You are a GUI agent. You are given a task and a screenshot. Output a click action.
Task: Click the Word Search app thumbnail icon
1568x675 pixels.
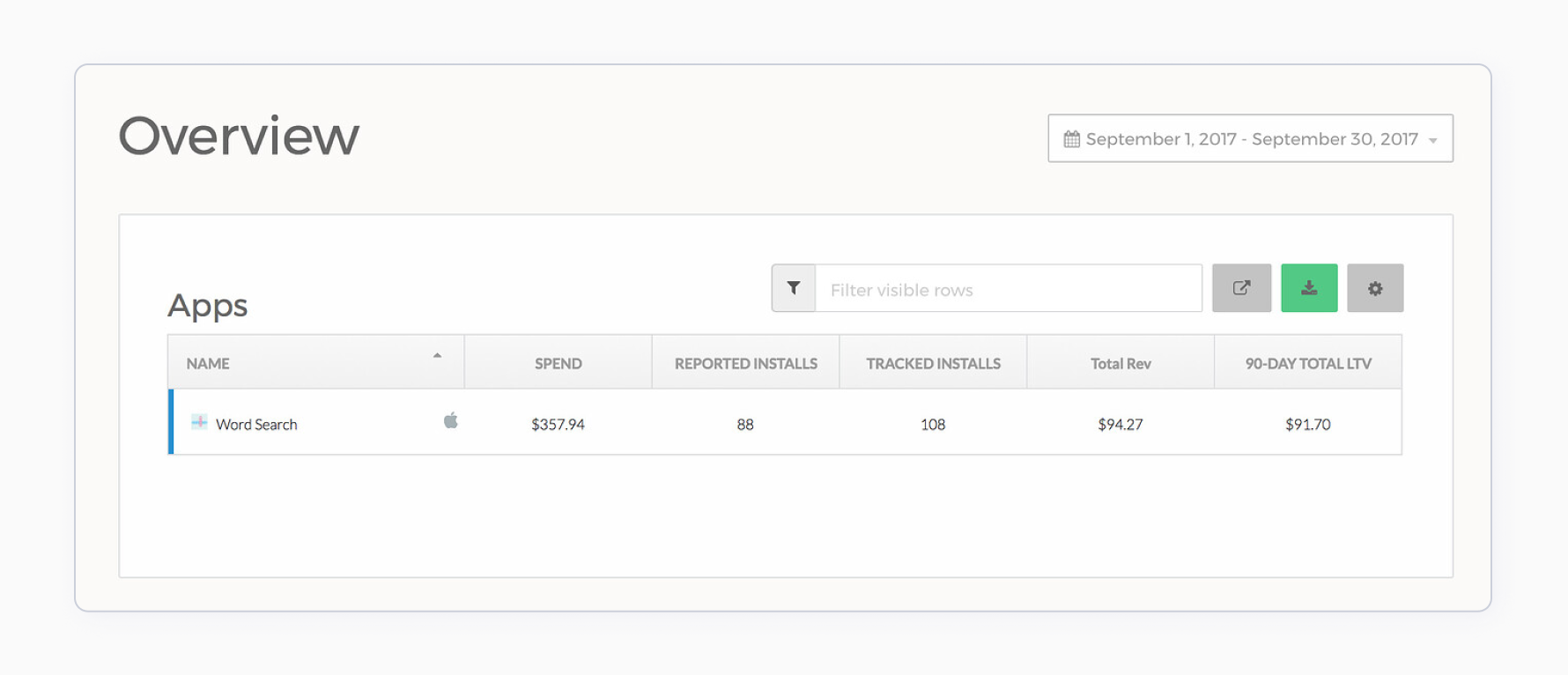pos(199,423)
